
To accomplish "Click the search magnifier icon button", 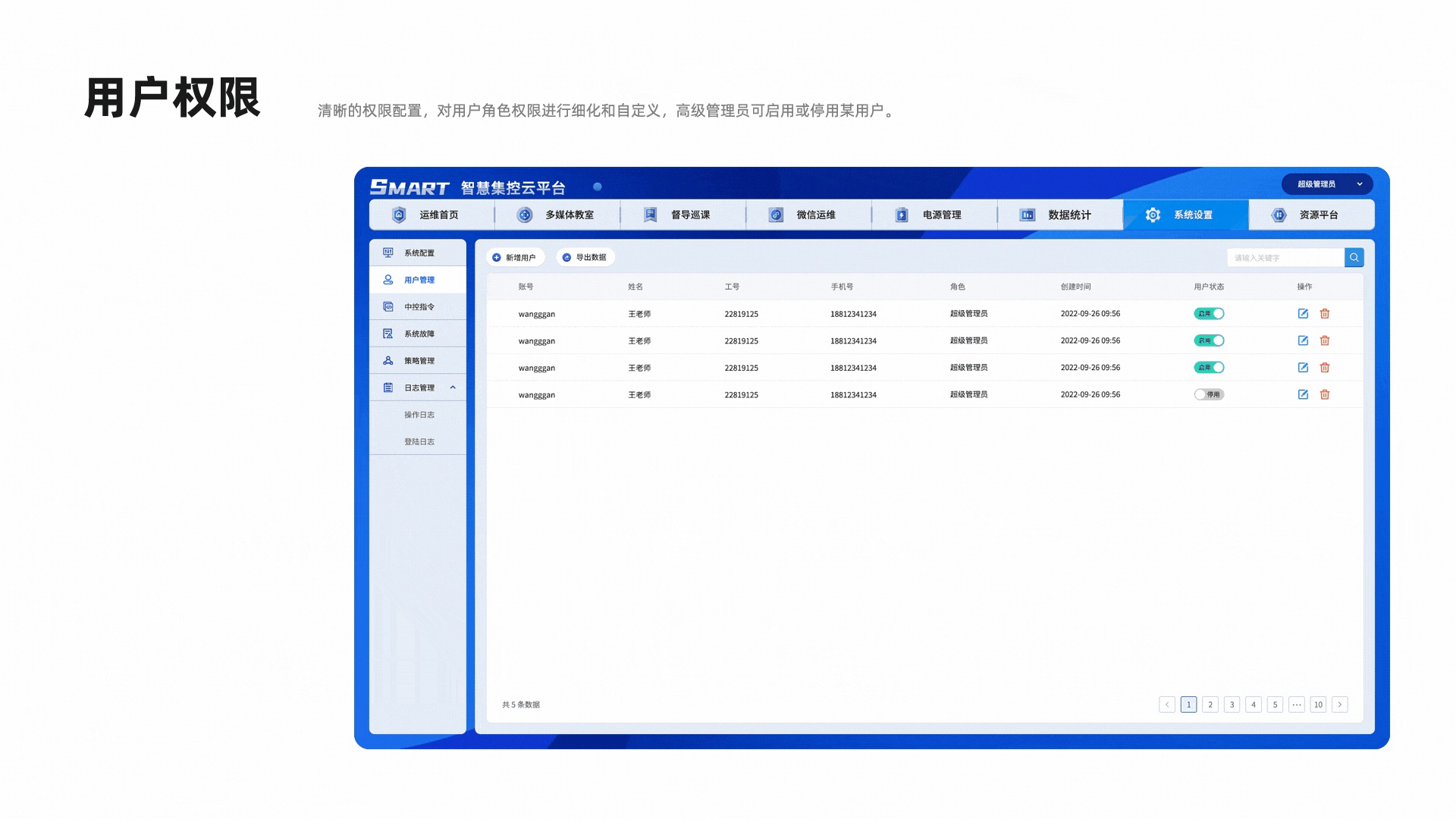I will [x=1354, y=258].
